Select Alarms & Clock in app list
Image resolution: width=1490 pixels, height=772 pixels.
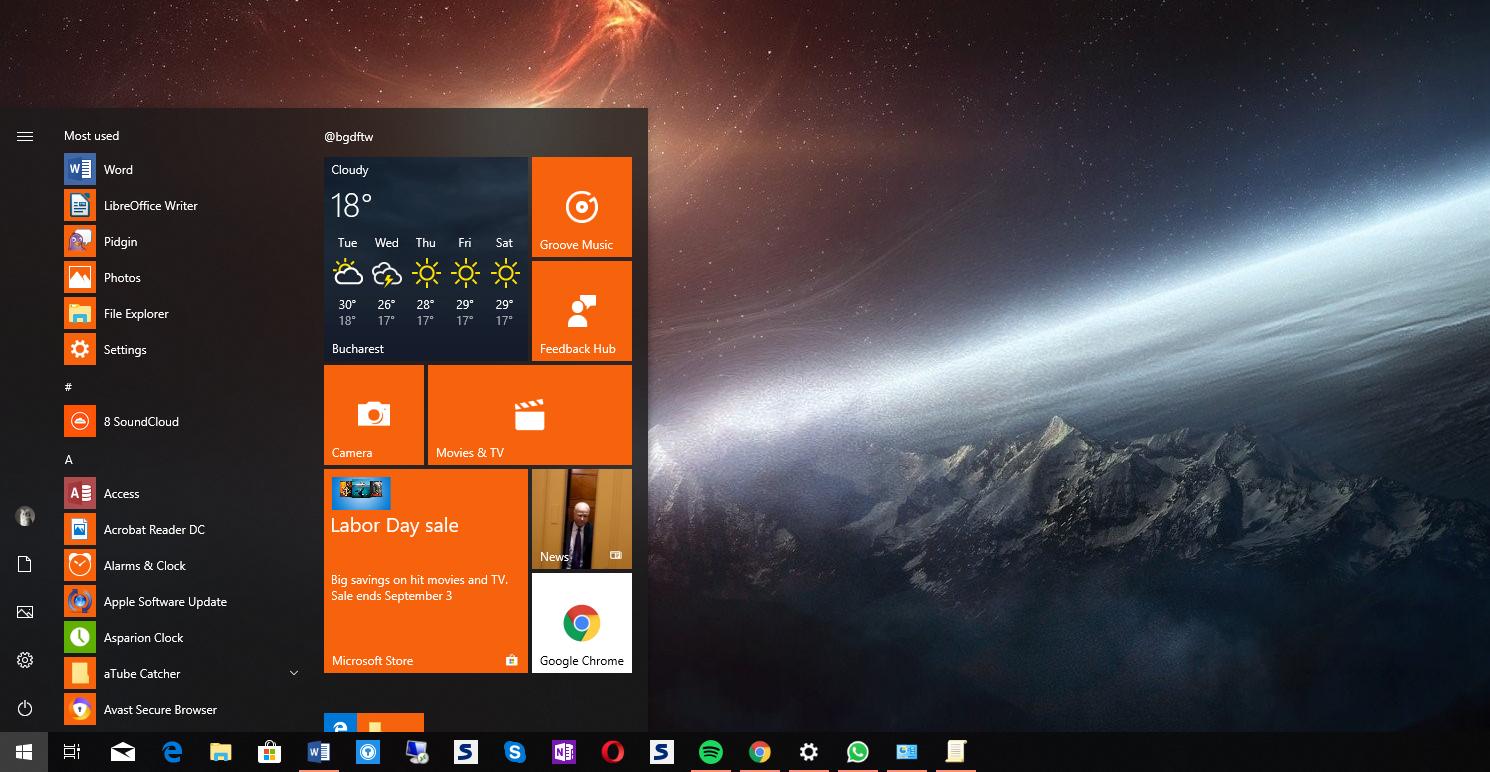pyautogui.click(x=144, y=566)
